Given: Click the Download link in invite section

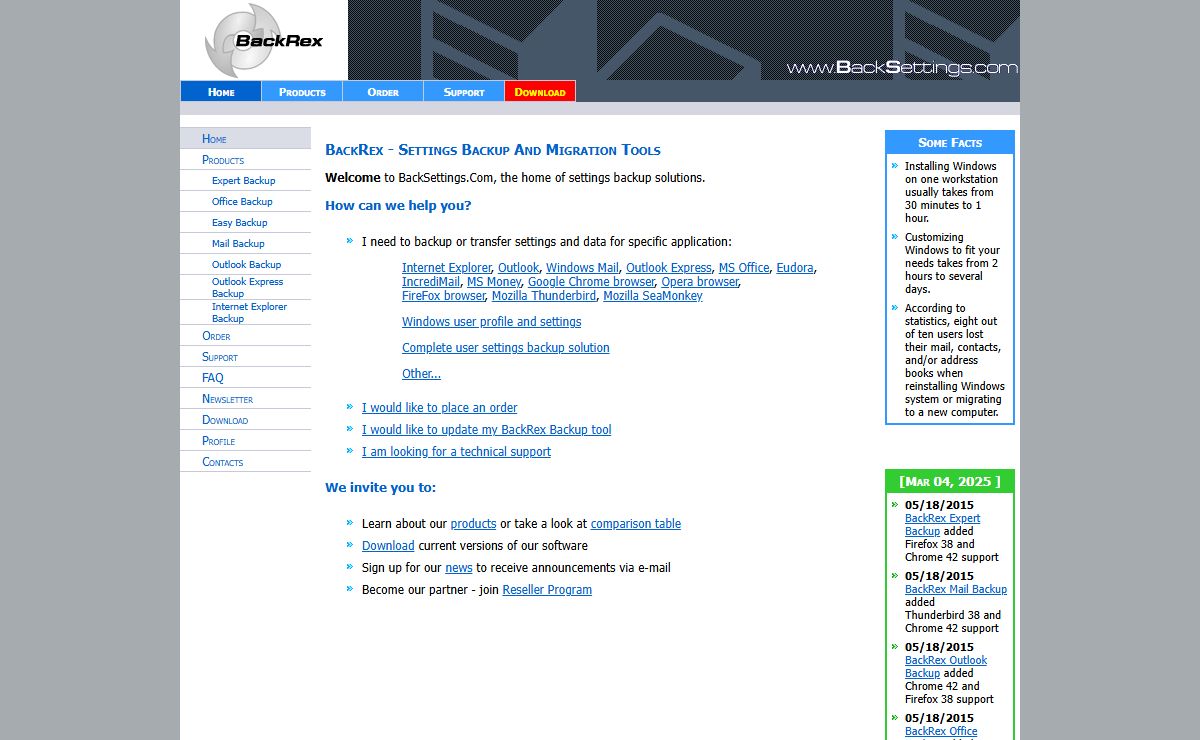Looking at the screenshot, I should click(x=388, y=545).
